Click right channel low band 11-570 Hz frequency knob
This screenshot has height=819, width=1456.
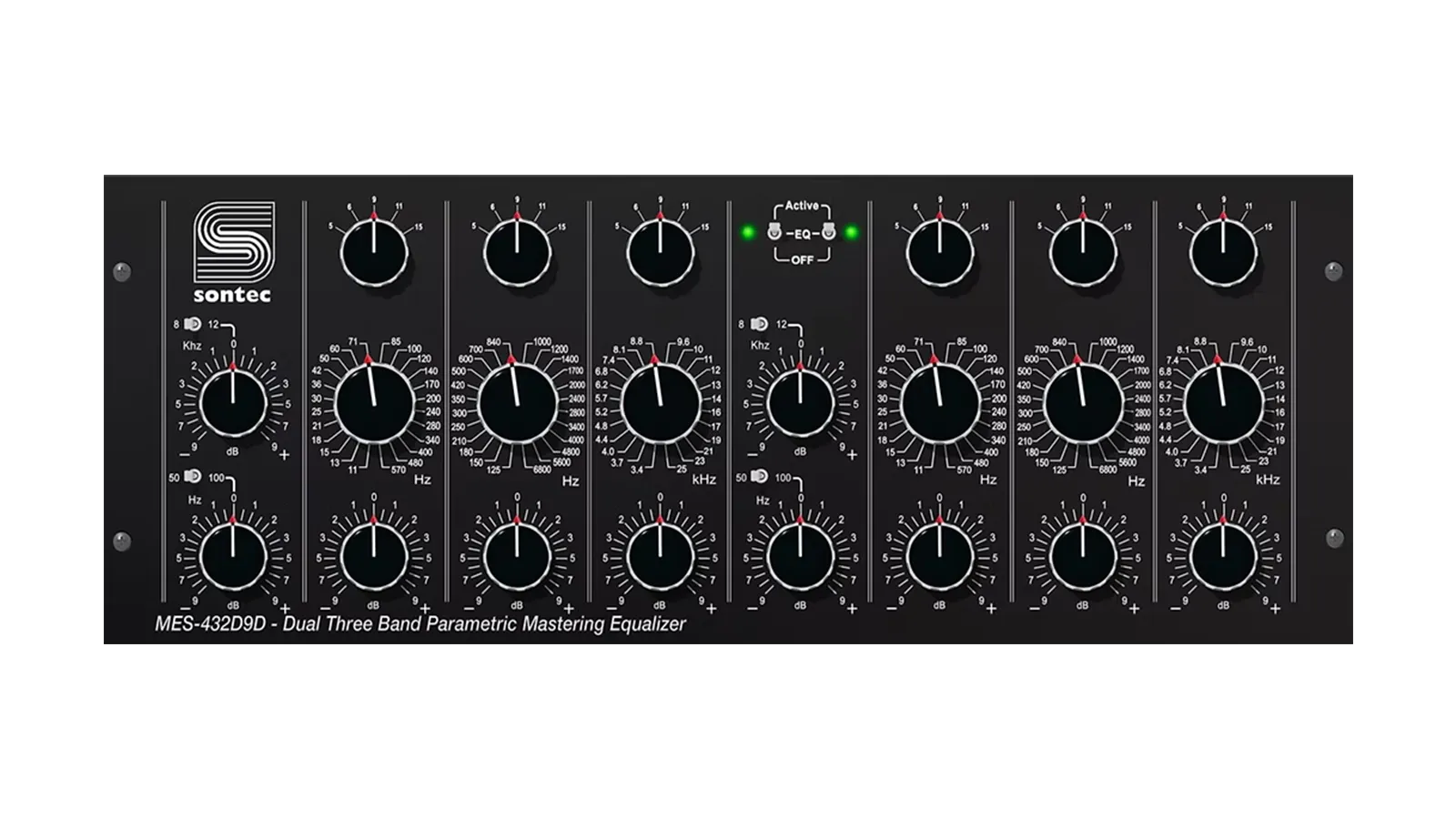940,404
